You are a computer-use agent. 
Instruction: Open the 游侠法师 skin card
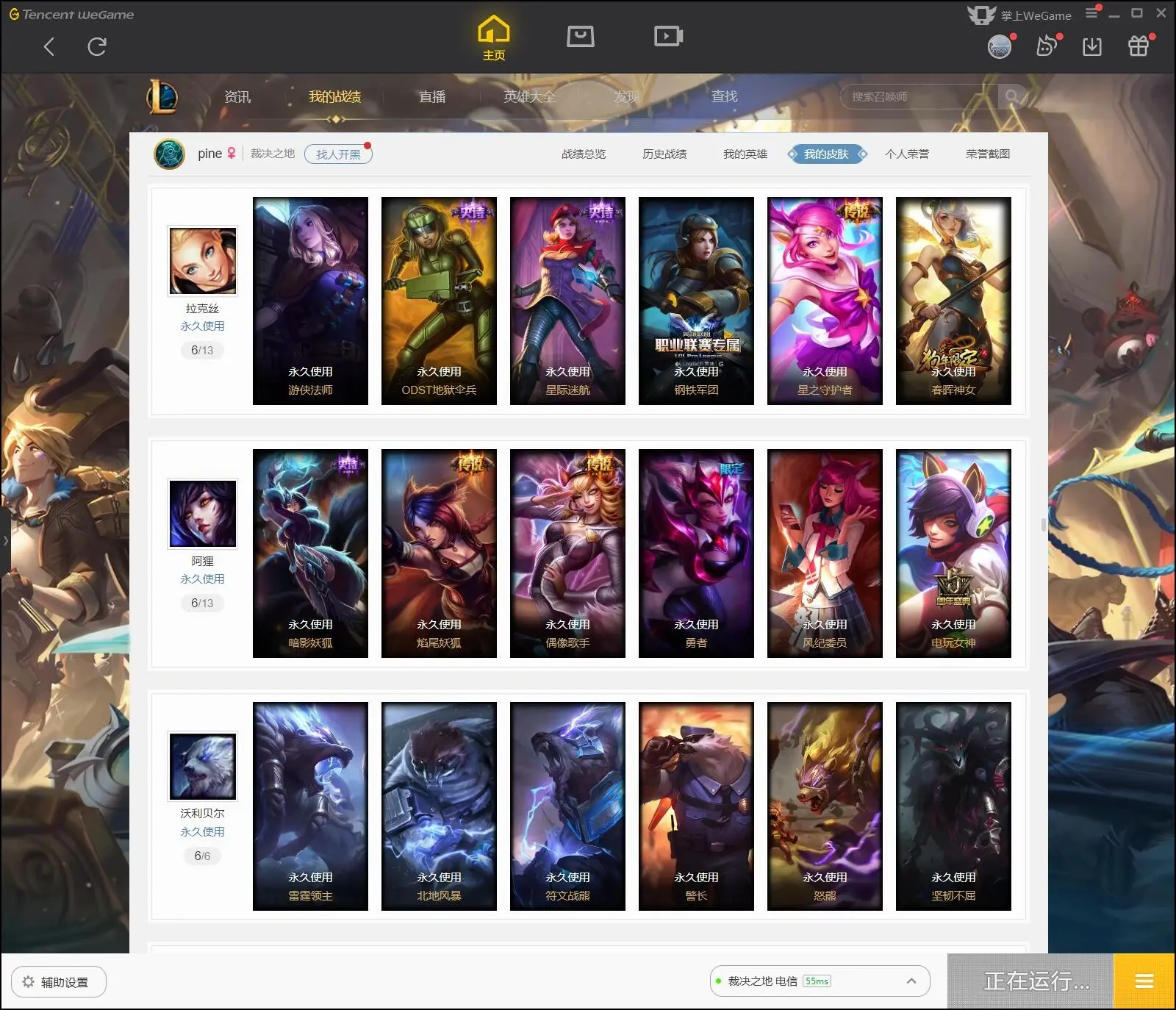pos(310,301)
